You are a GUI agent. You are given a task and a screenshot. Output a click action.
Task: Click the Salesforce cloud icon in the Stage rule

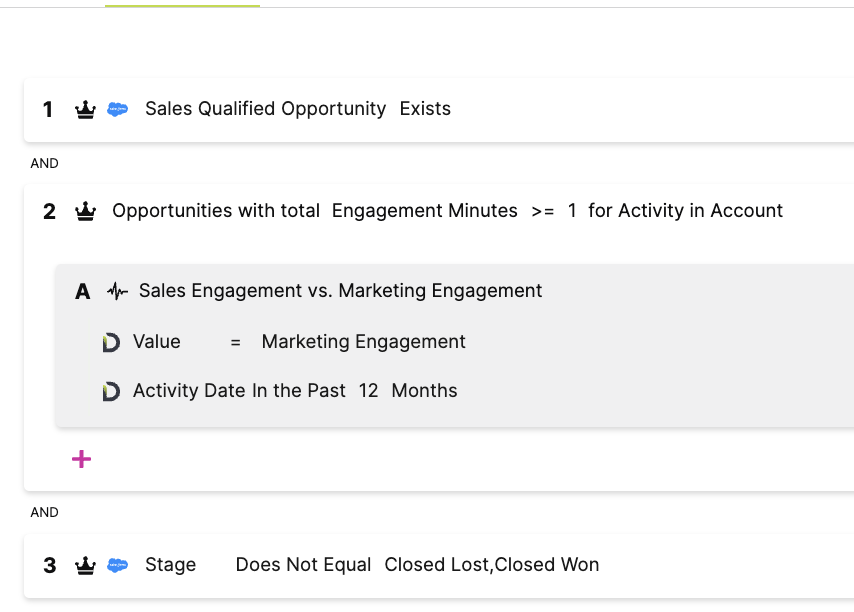click(117, 565)
